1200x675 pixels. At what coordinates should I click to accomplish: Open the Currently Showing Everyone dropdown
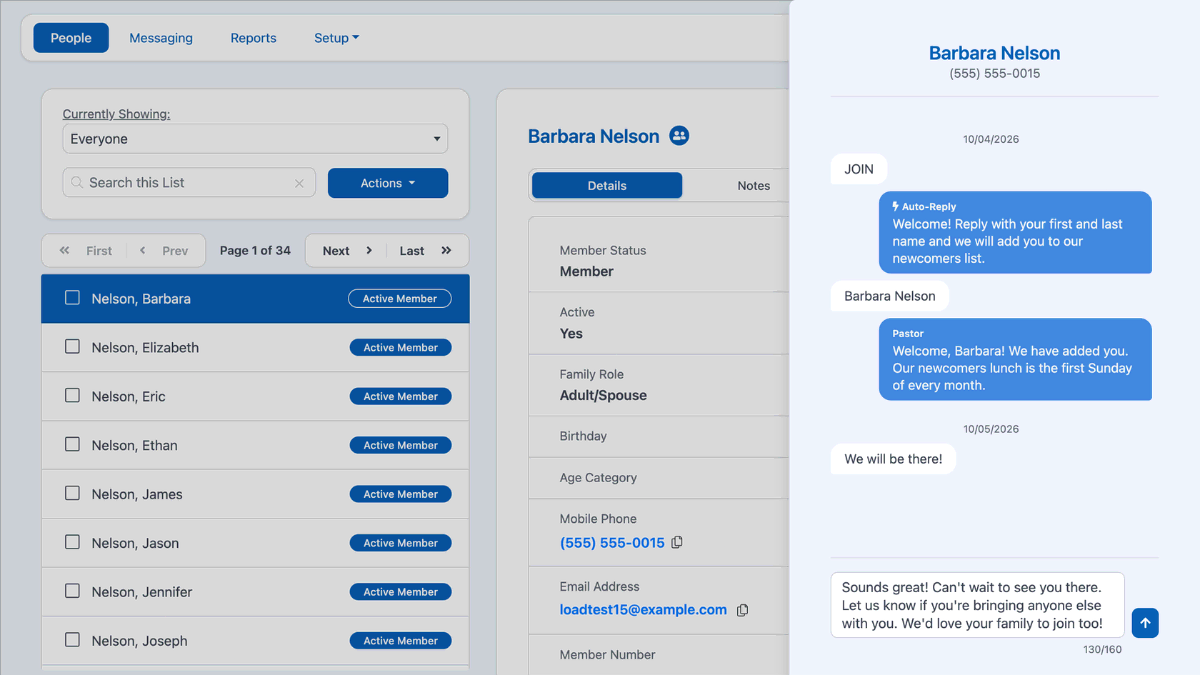point(255,139)
